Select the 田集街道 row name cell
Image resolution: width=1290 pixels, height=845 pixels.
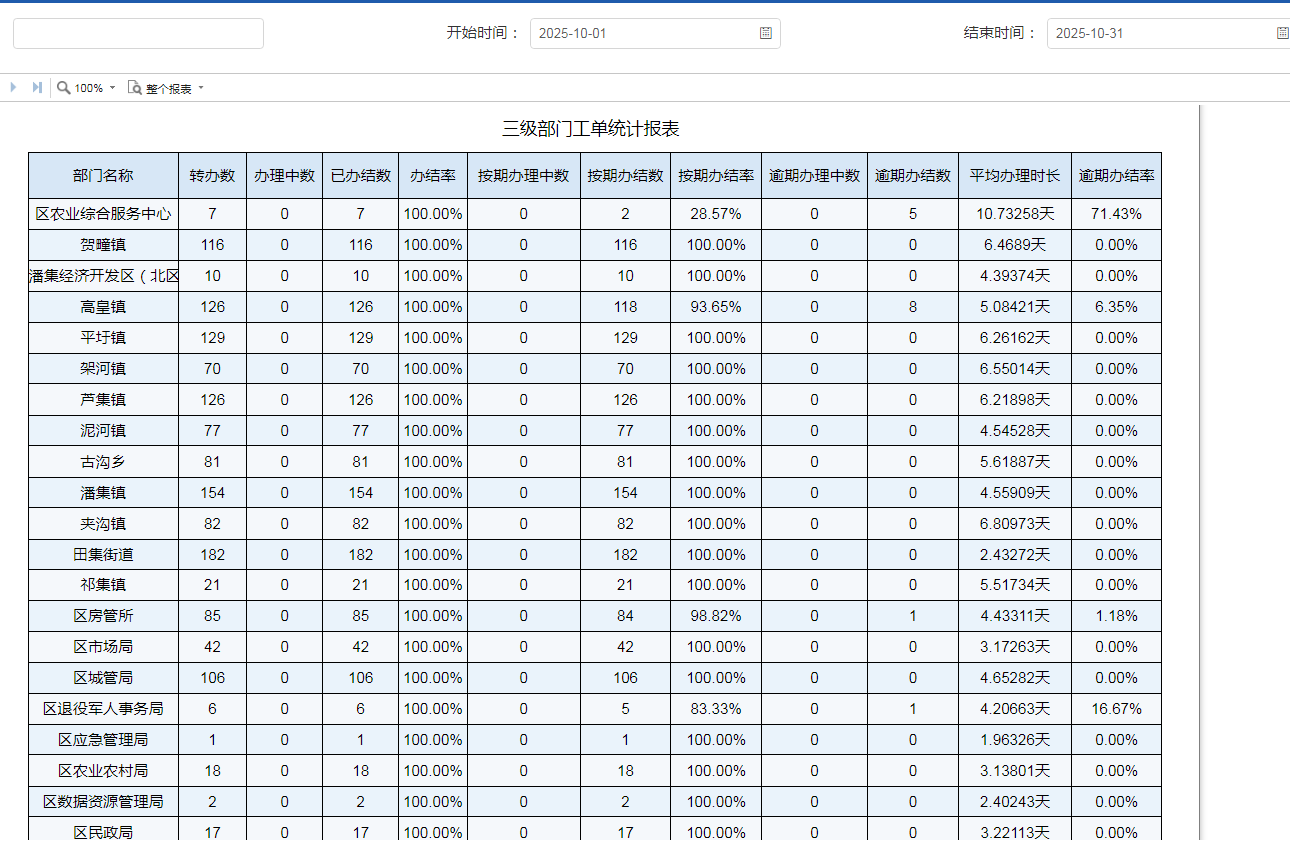[103, 555]
